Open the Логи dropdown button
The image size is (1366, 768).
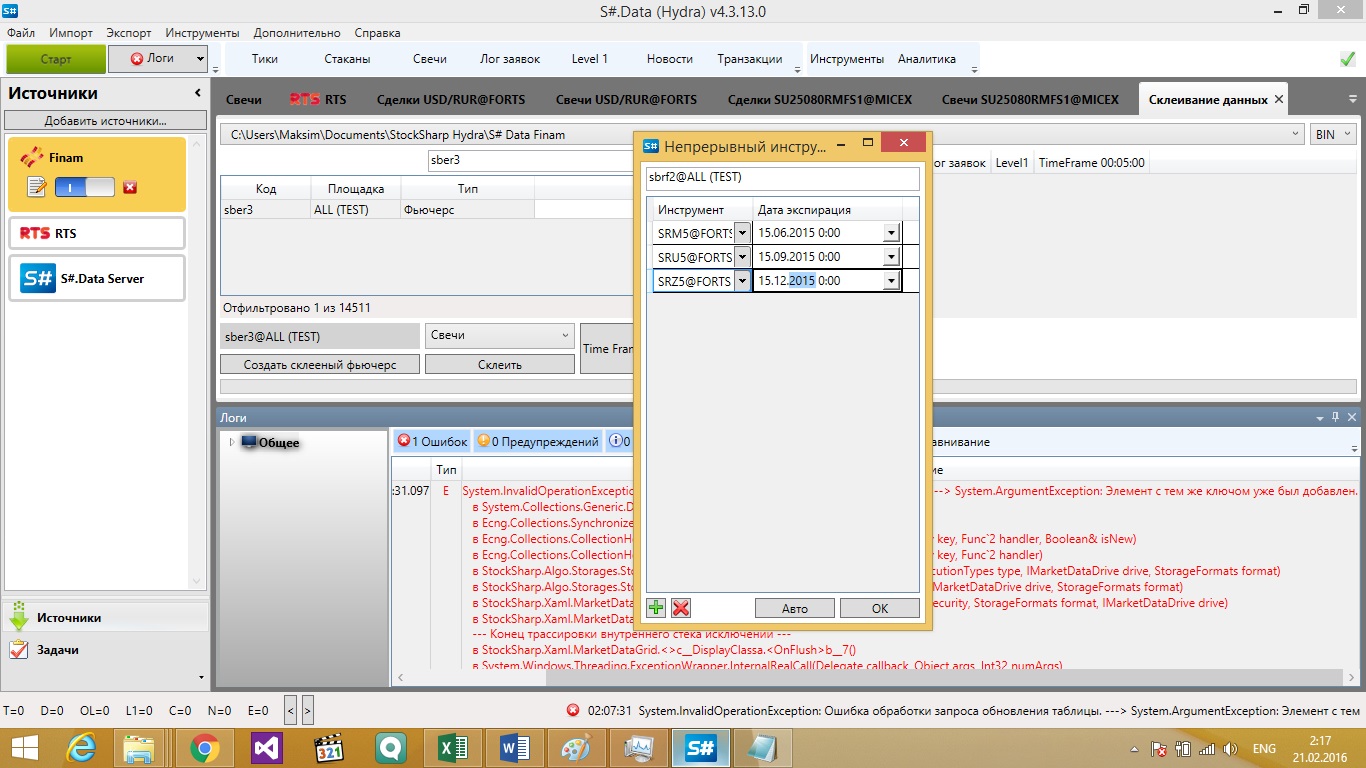tap(201, 59)
